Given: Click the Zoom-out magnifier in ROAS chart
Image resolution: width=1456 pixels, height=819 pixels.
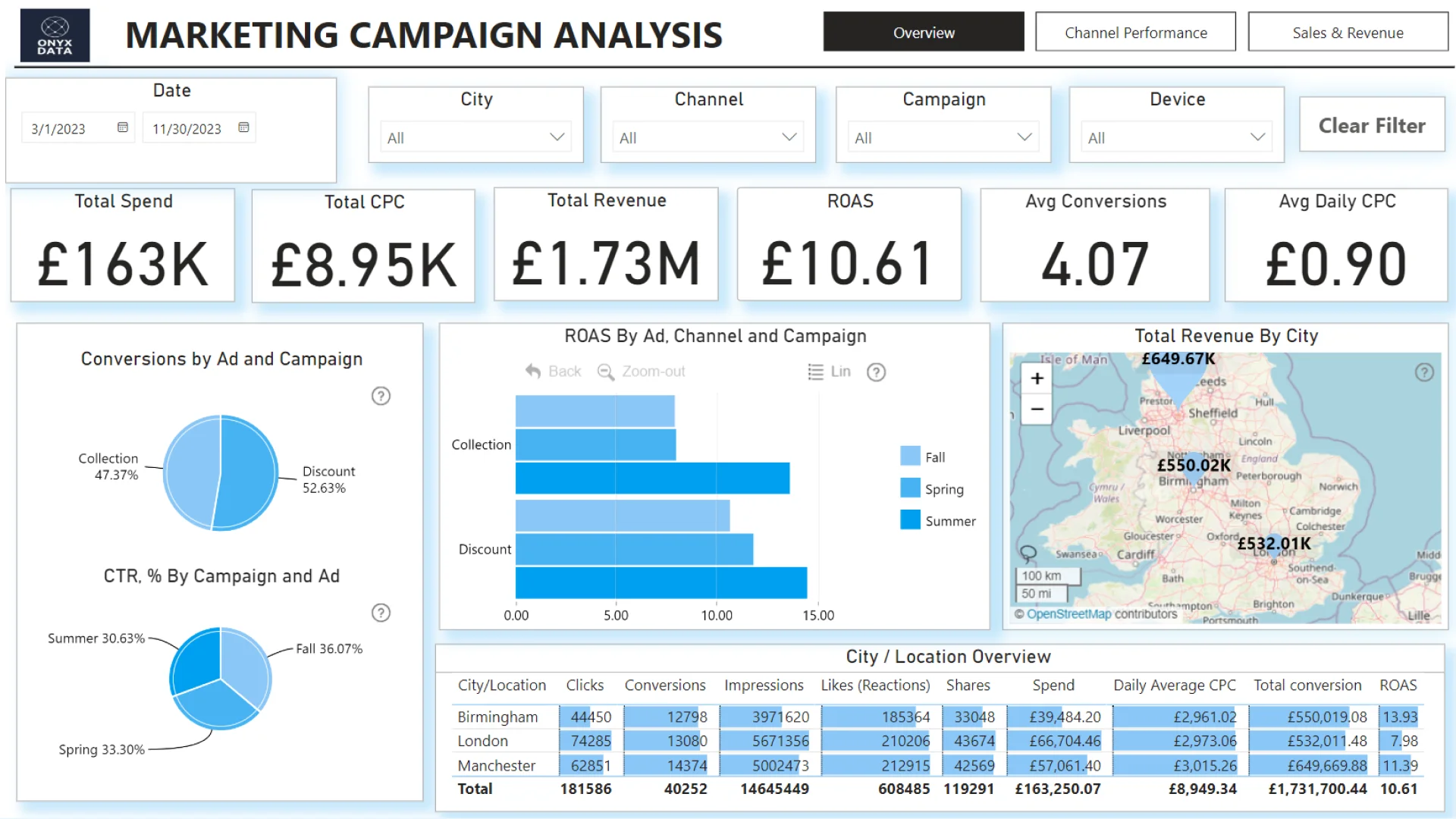Looking at the screenshot, I should pyautogui.click(x=605, y=372).
